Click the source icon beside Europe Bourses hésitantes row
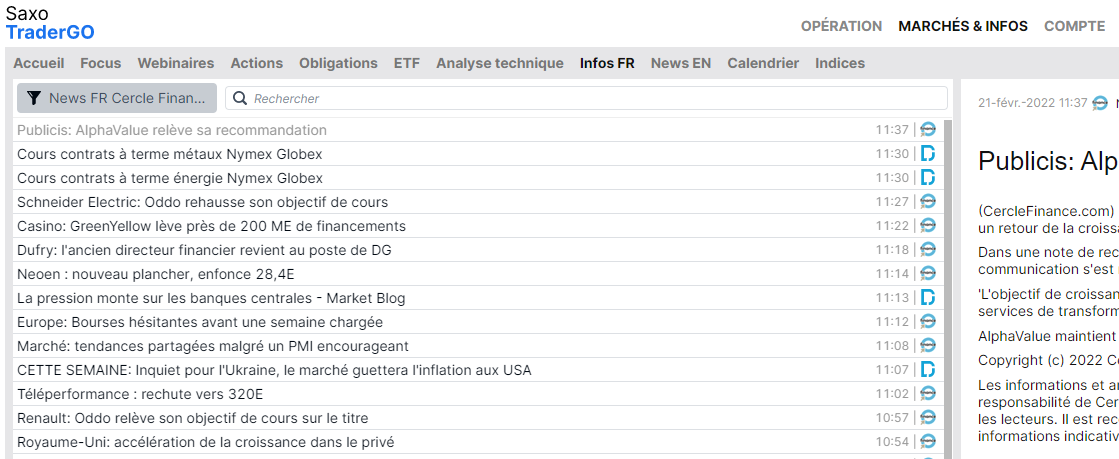1119x459 pixels. pos(928,322)
